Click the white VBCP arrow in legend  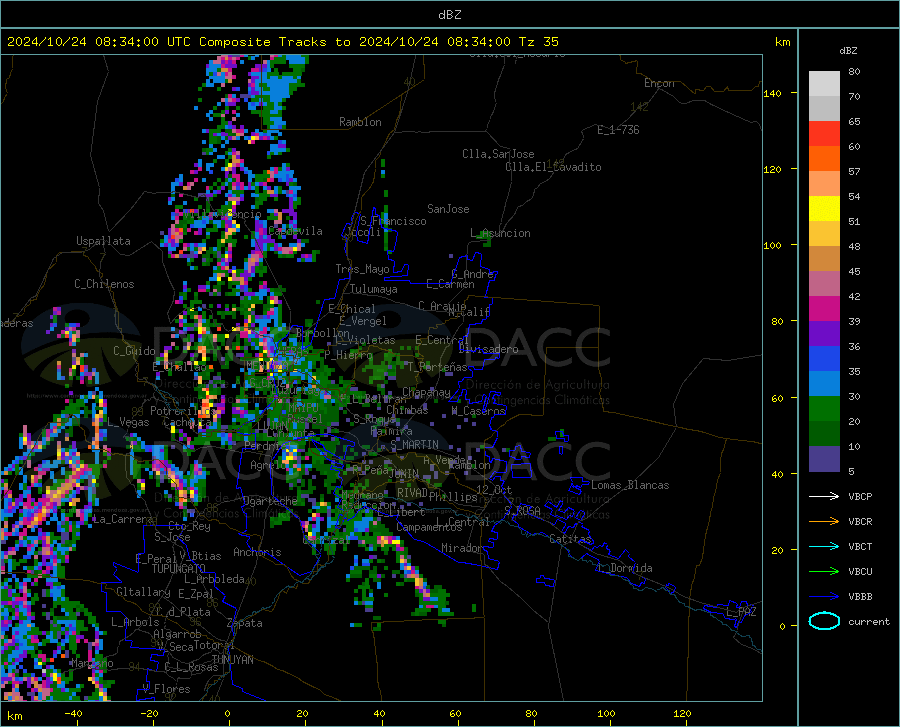pos(824,496)
